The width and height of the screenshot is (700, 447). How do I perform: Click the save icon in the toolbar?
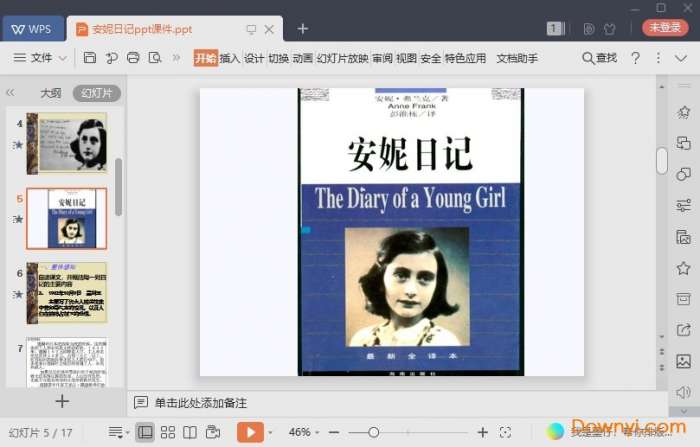click(90, 58)
